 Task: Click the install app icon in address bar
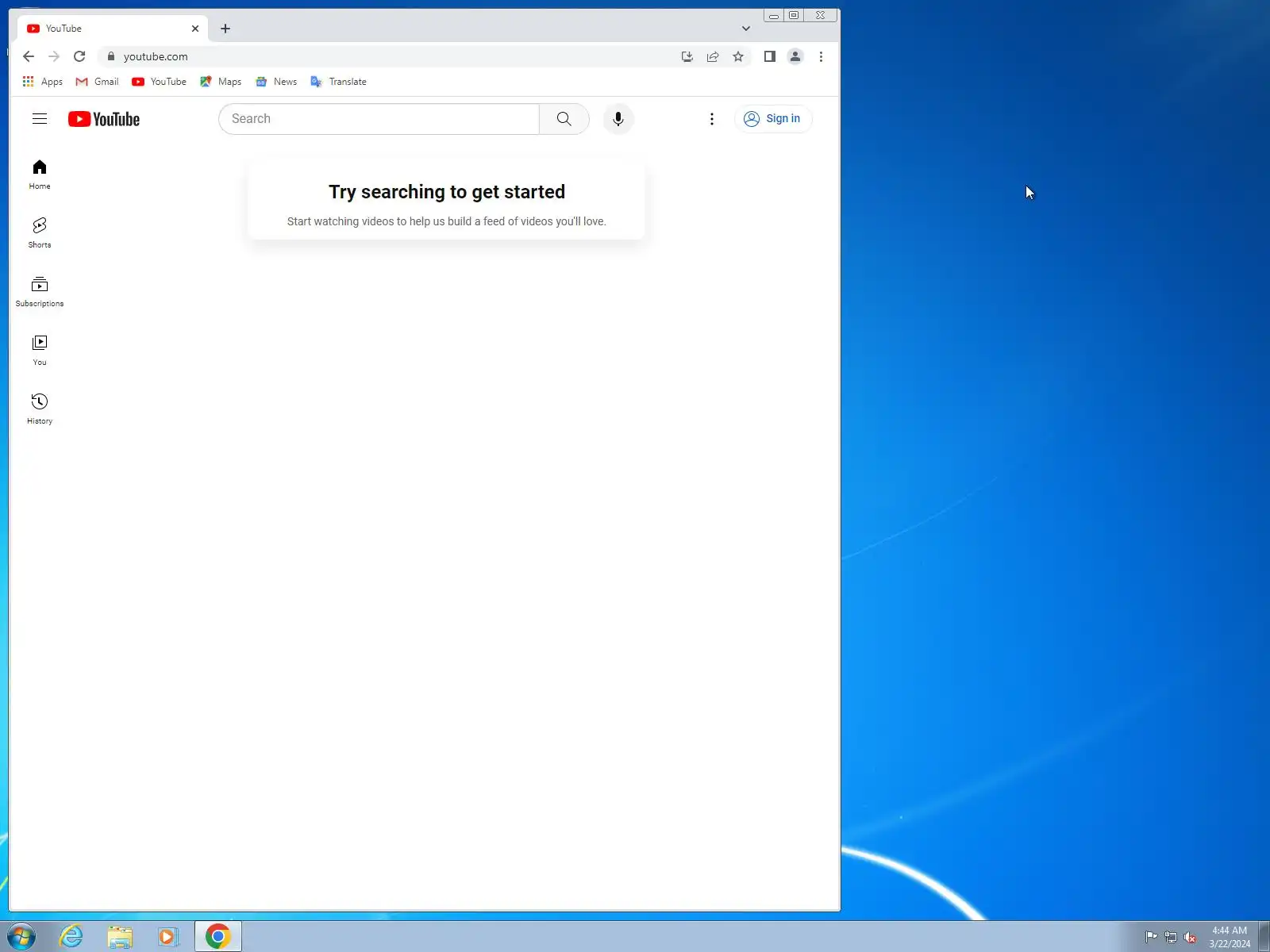pyautogui.click(x=687, y=56)
